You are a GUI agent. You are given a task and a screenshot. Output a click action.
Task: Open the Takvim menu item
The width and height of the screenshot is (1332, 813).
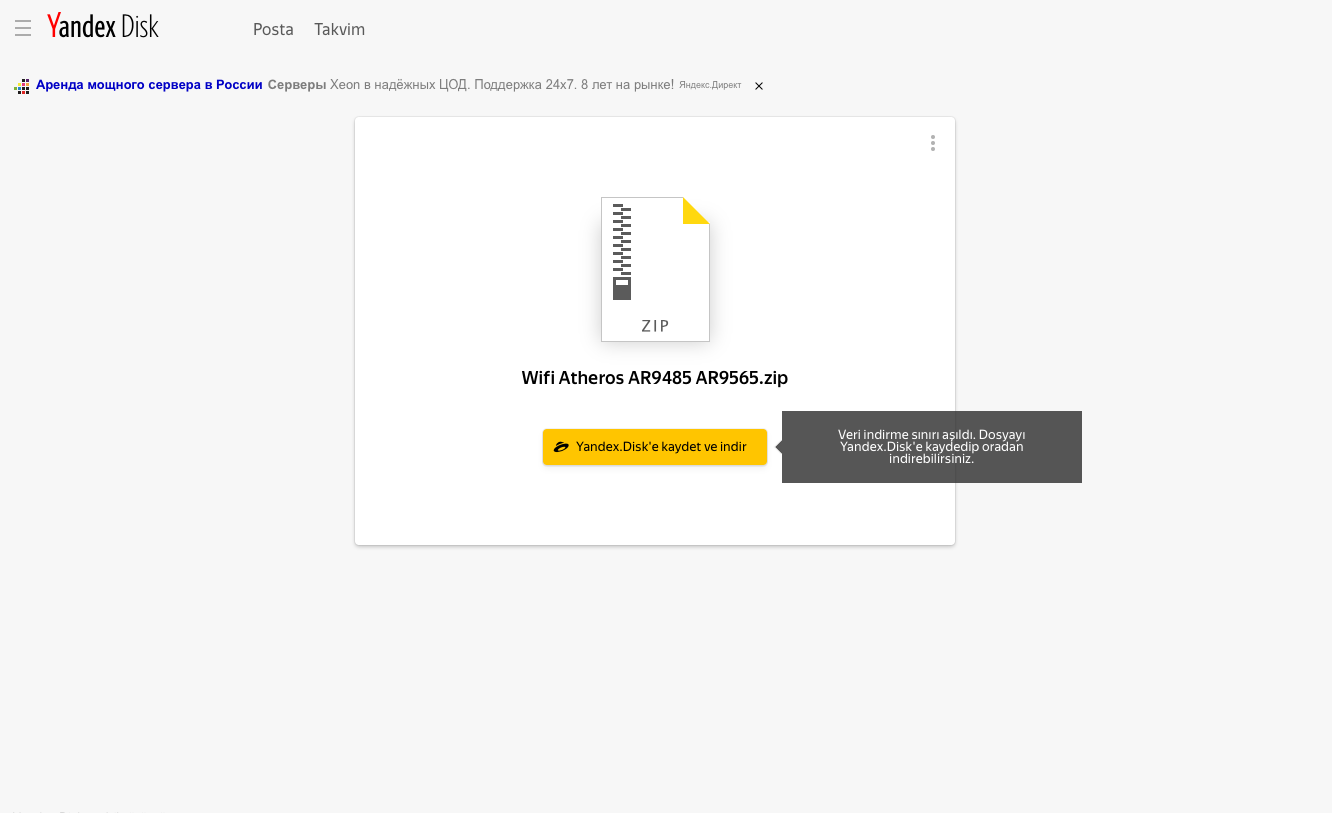pos(339,29)
